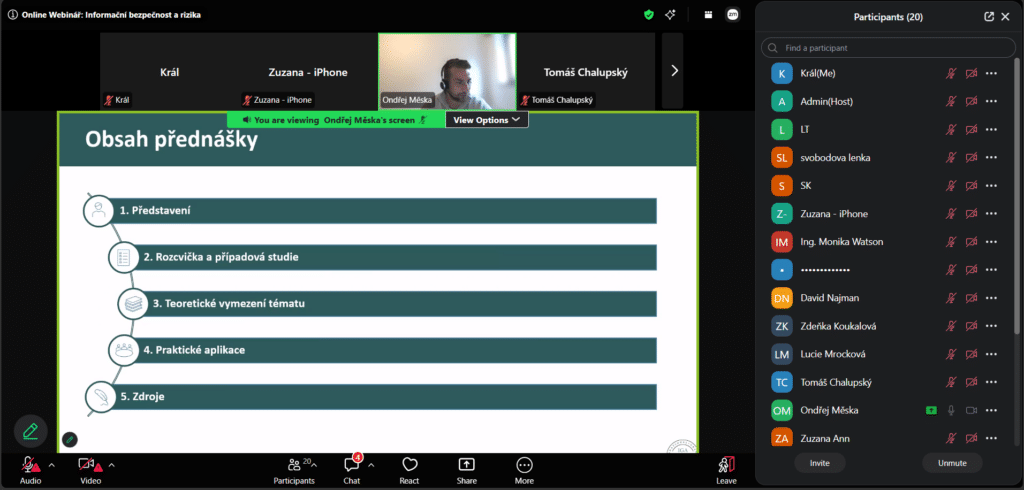Click muted mic icon for Ing. Monika Watson

pyautogui.click(x=952, y=242)
